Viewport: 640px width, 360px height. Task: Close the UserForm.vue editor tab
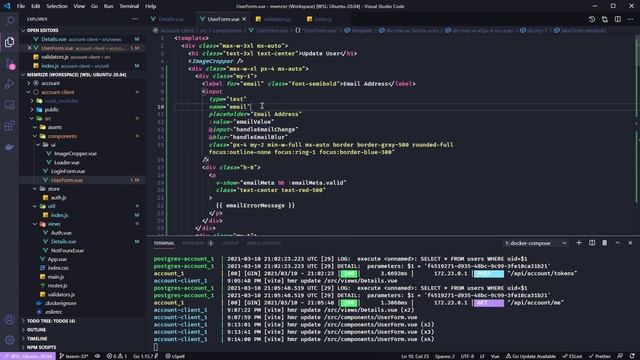244,19
